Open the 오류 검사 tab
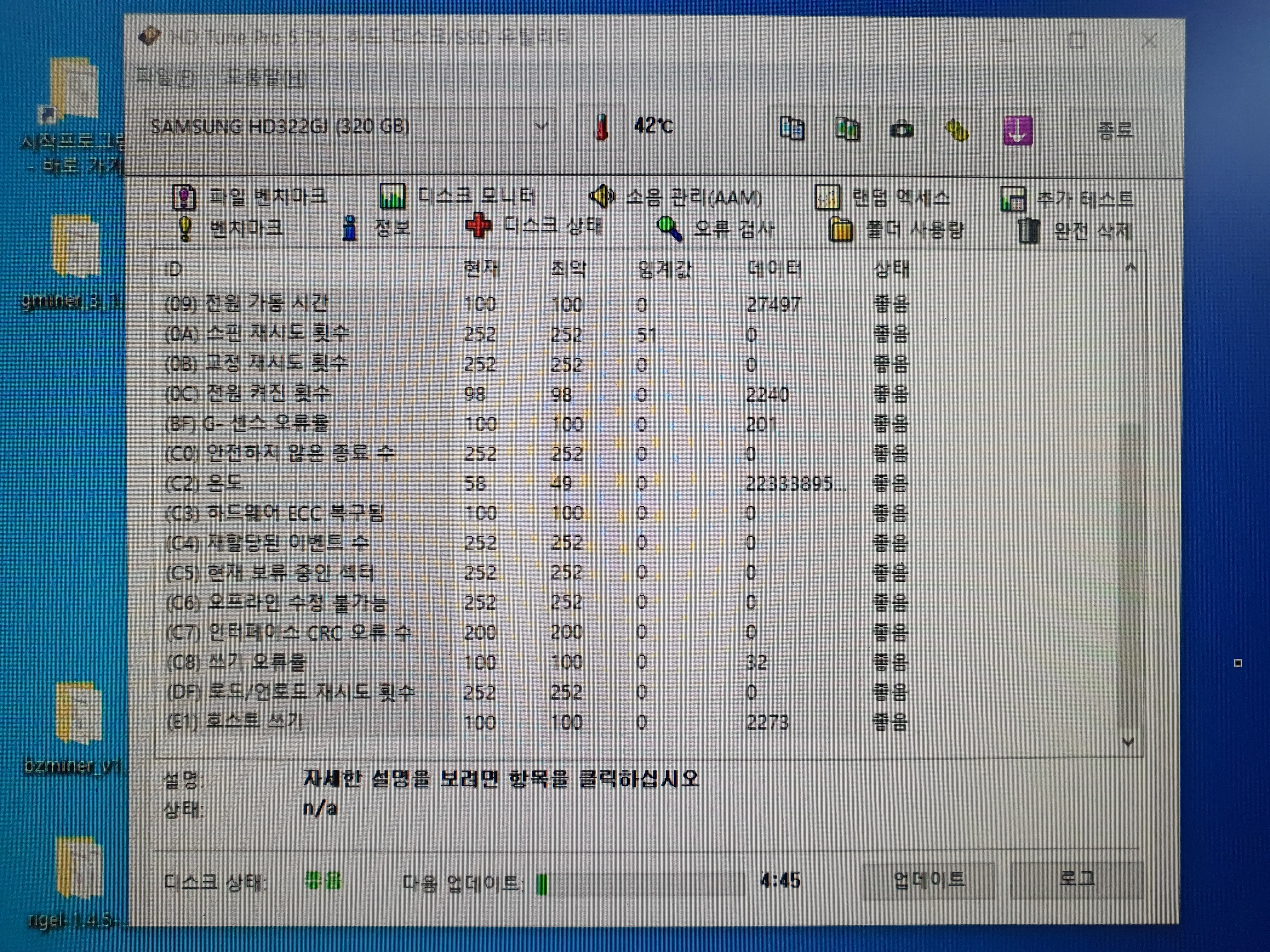This screenshot has width=1270, height=952. click(x=716, y=229)
